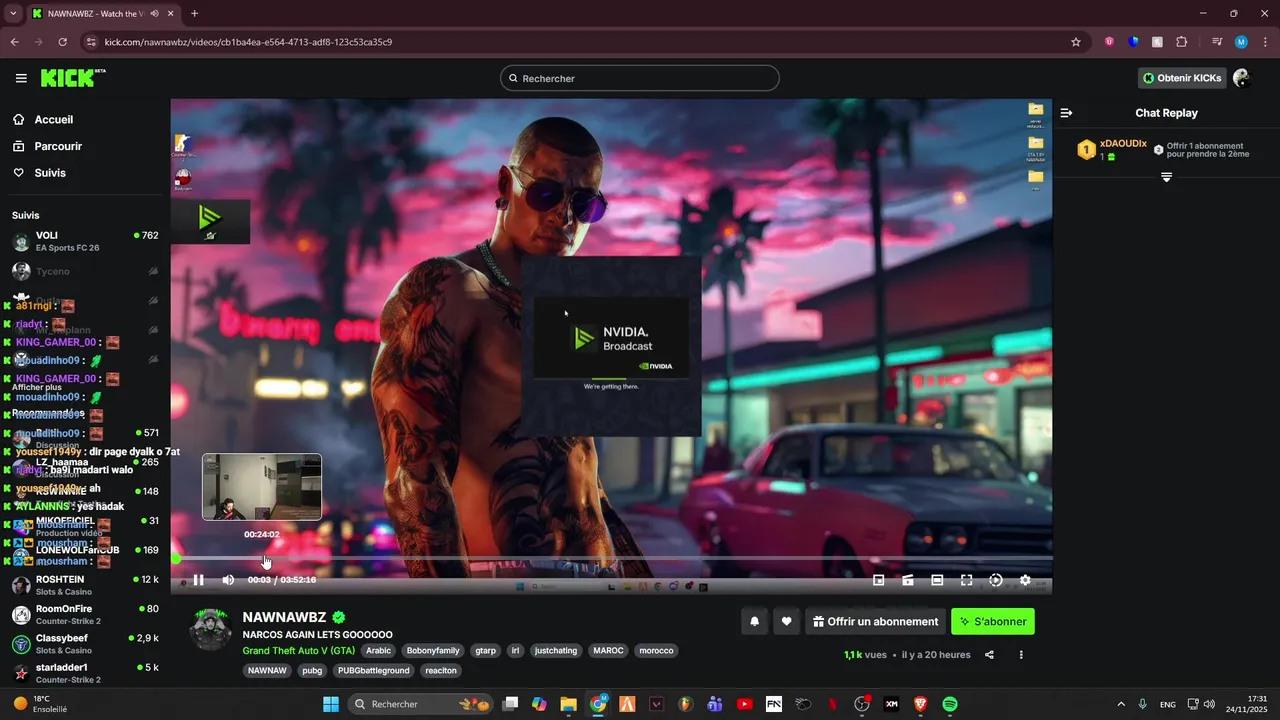Toggle the notification bell for NAWNAWBZ

click(755, 621)
